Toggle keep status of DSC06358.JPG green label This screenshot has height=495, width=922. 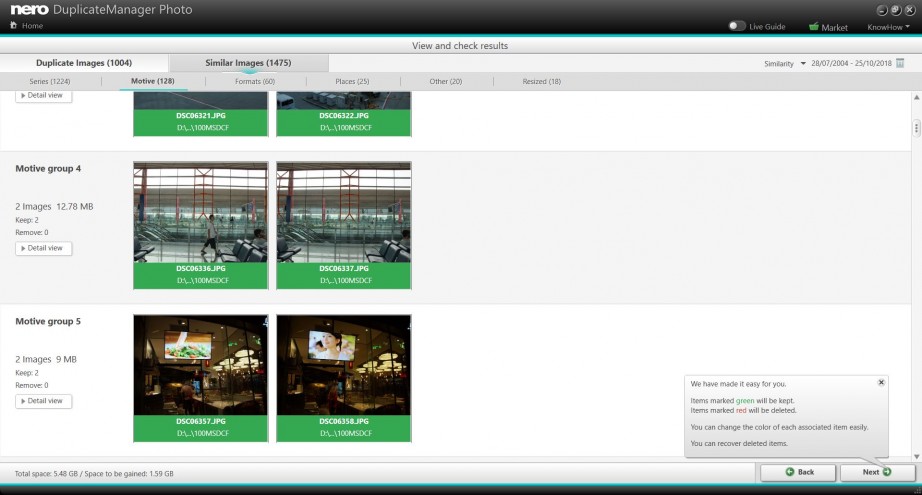coord(343,427)
